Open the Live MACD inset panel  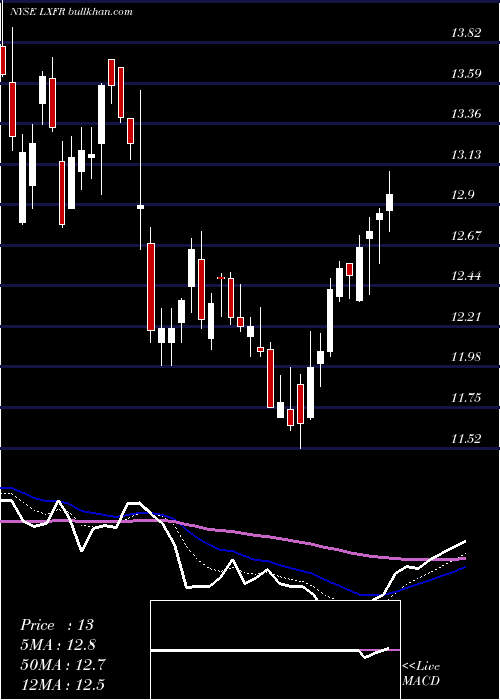tap(275, 650)
